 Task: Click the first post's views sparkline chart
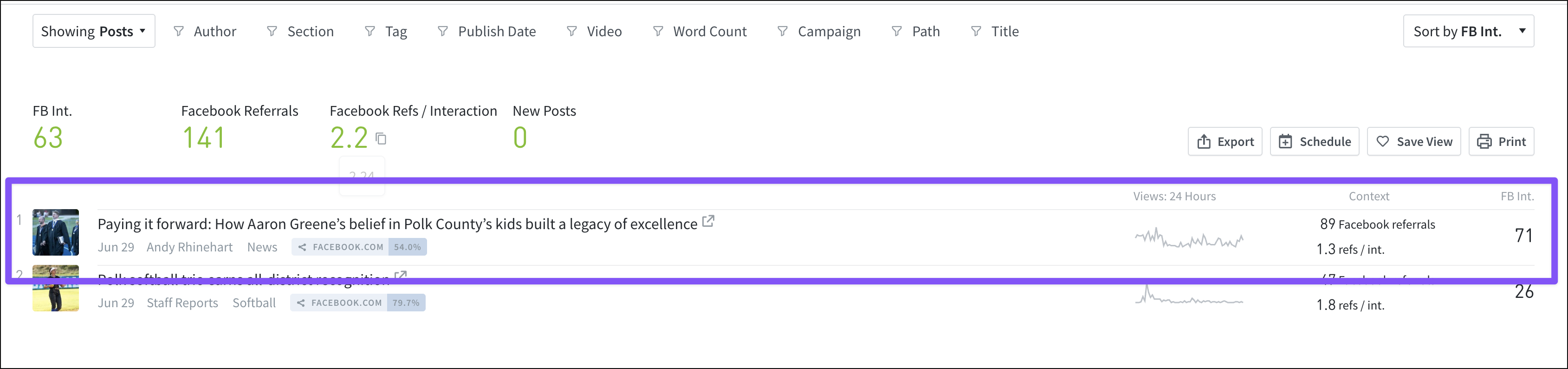click(1188, 238)
